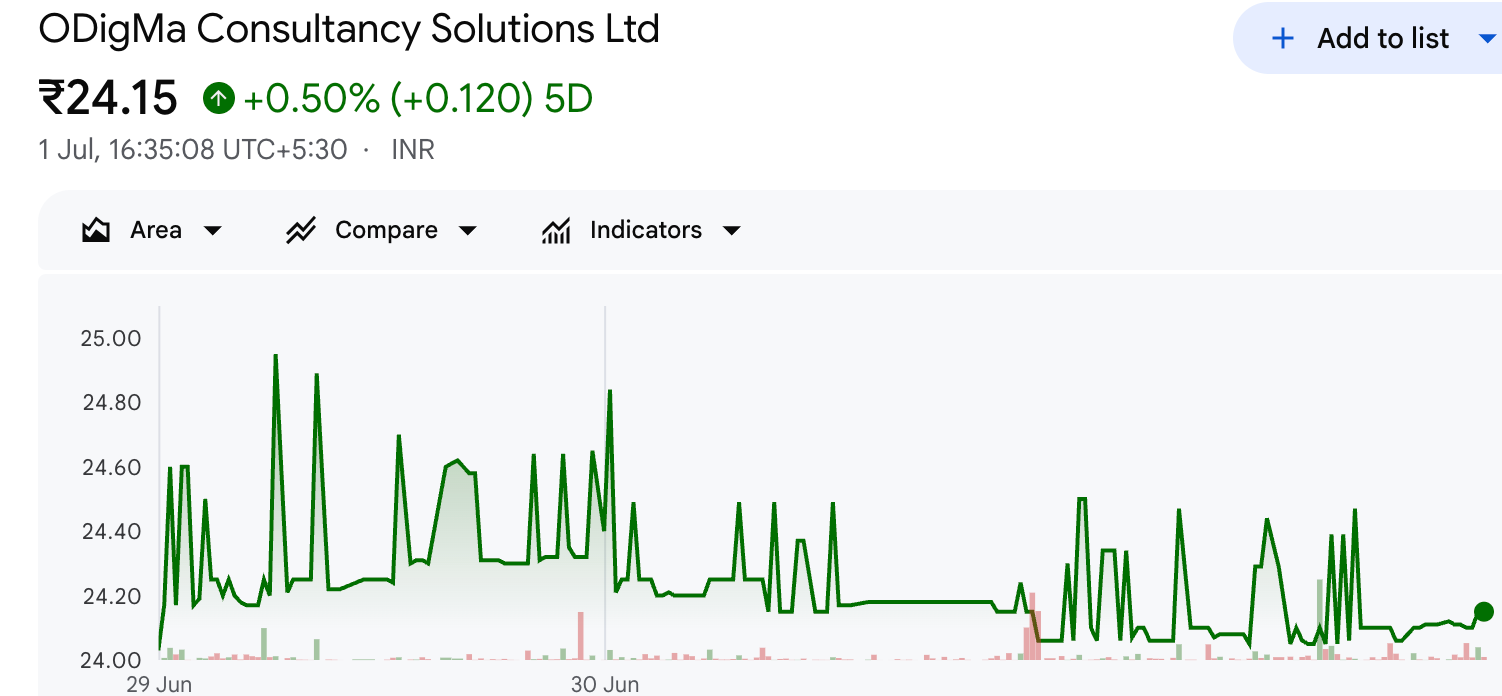Click the 24.40 price axis label
Screen dimensions: 1502x696
pos(111,531)
